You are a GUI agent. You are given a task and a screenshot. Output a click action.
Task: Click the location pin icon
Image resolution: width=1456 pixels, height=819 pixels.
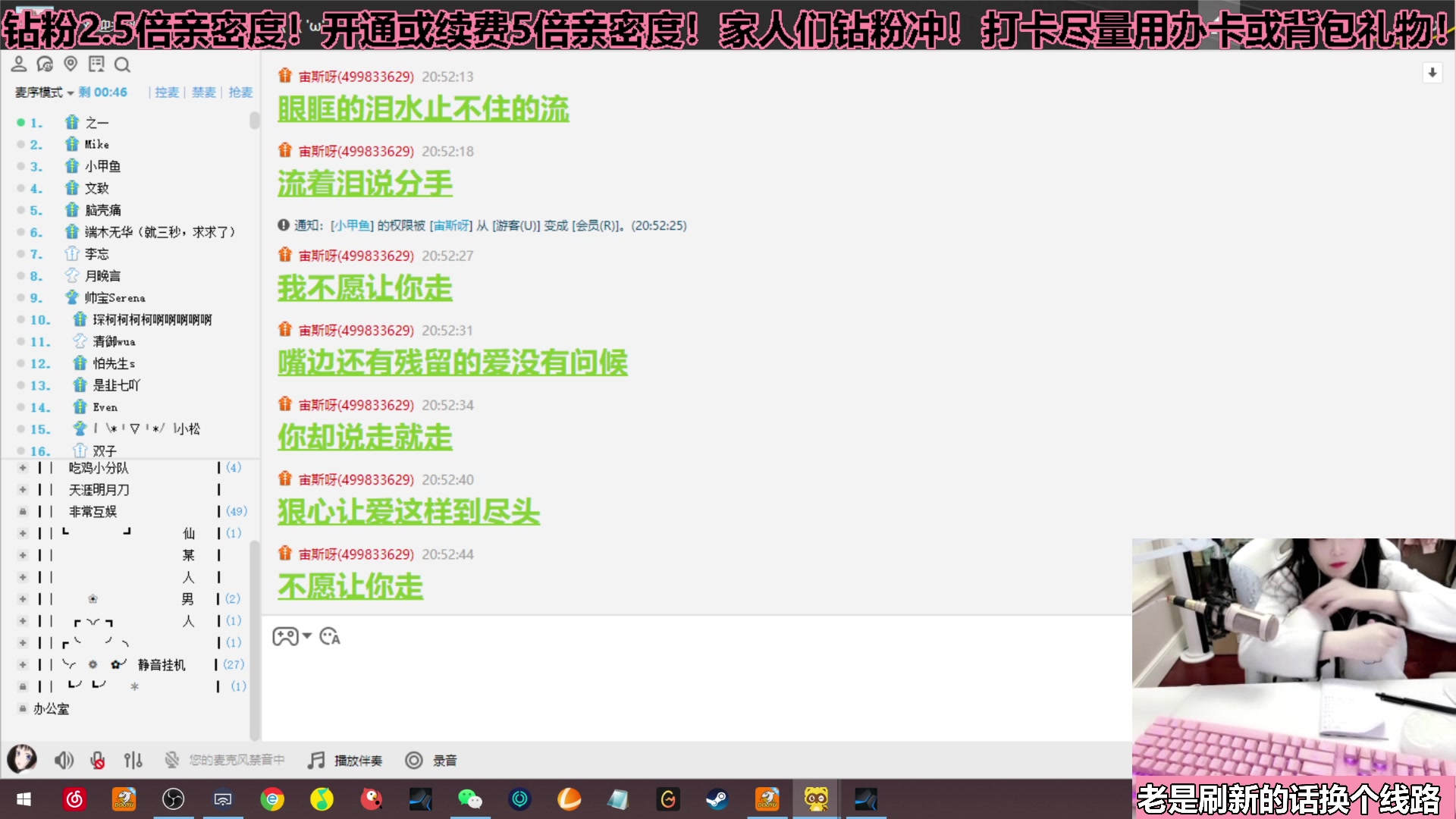(x=71, y=65)
